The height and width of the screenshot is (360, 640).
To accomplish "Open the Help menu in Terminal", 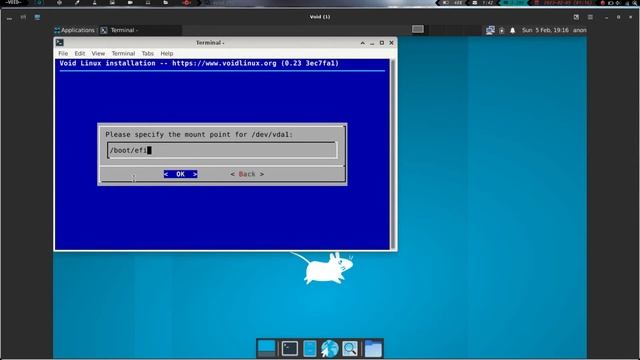I will [x=167, y=53].
